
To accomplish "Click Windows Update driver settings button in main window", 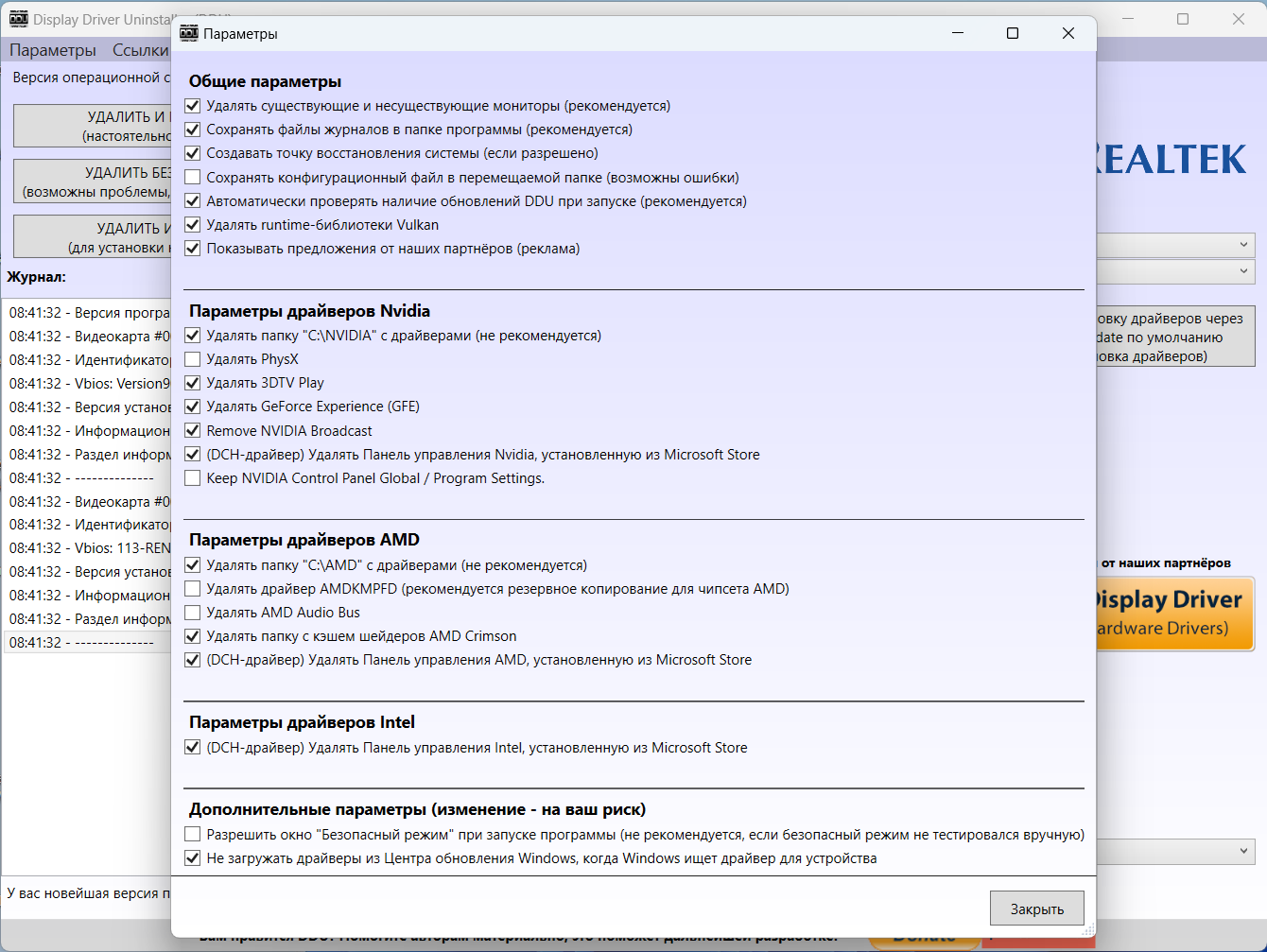I will [x=1175, y=337].
